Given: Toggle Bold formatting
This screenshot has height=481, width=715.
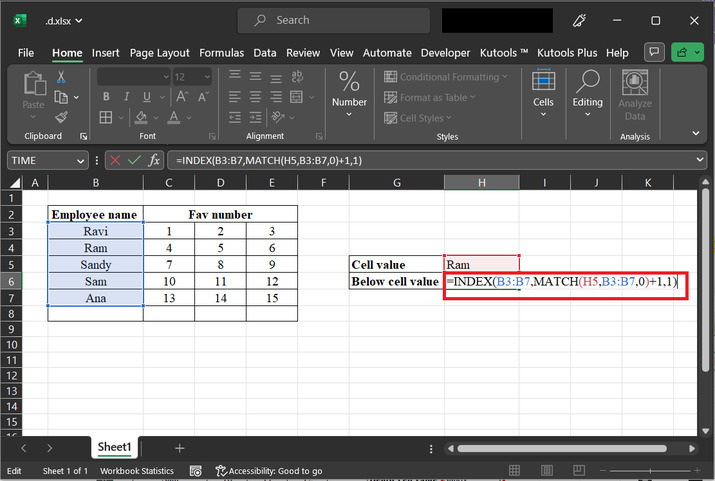Looking at the screenshot, I should [x=105, y=98].
